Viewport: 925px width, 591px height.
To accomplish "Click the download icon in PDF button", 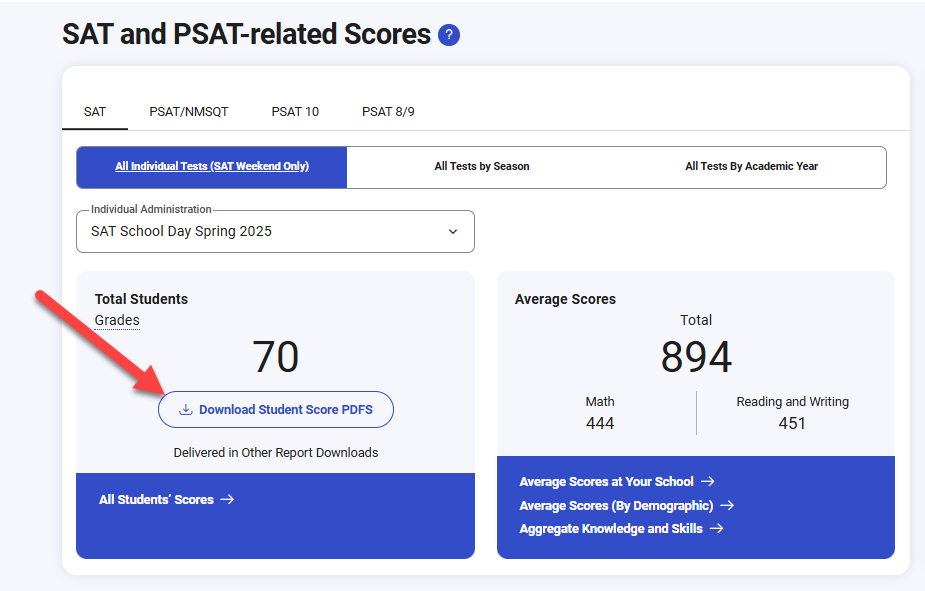I will (186, 410).
